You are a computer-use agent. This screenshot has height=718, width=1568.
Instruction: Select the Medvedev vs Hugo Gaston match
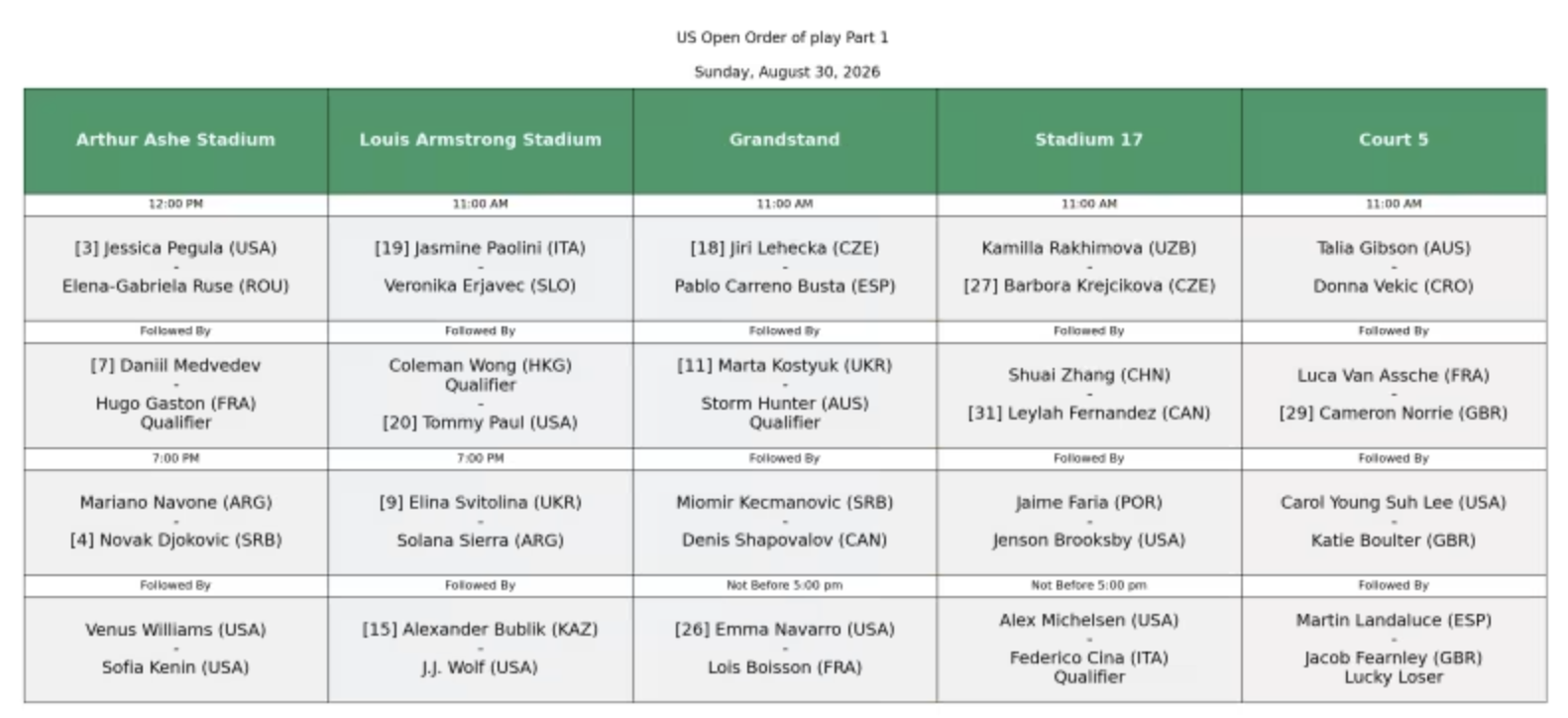(x=175, y=395)
